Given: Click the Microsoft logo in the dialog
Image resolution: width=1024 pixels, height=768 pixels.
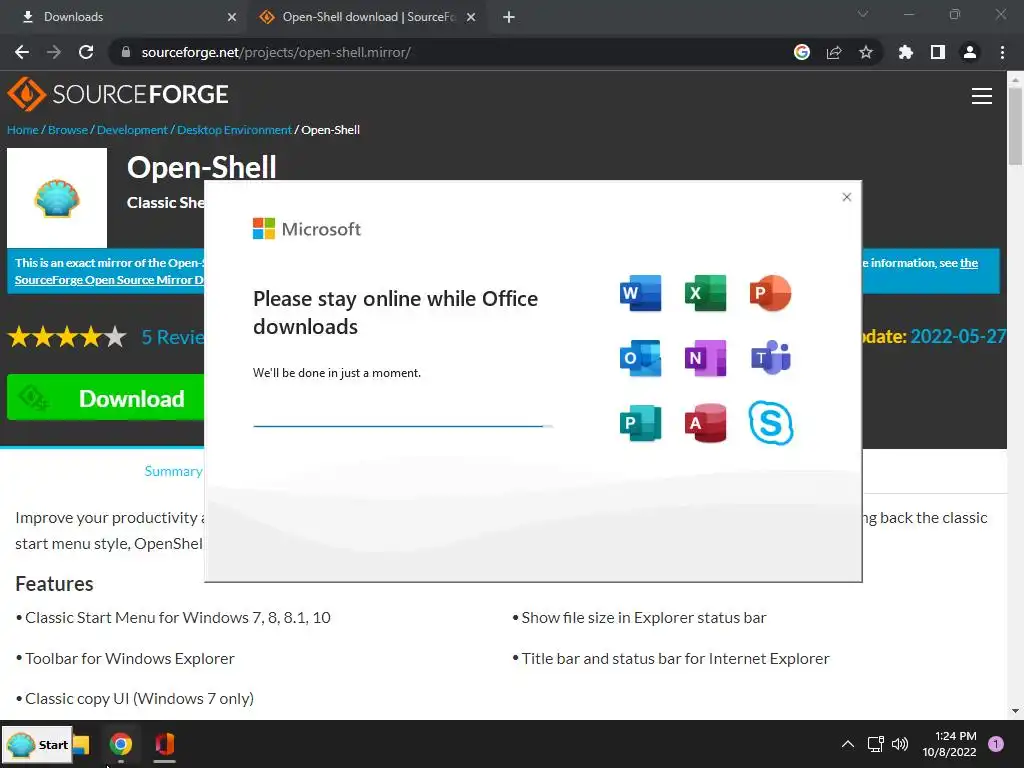Looking at the screenshot, I should (306, 229).
